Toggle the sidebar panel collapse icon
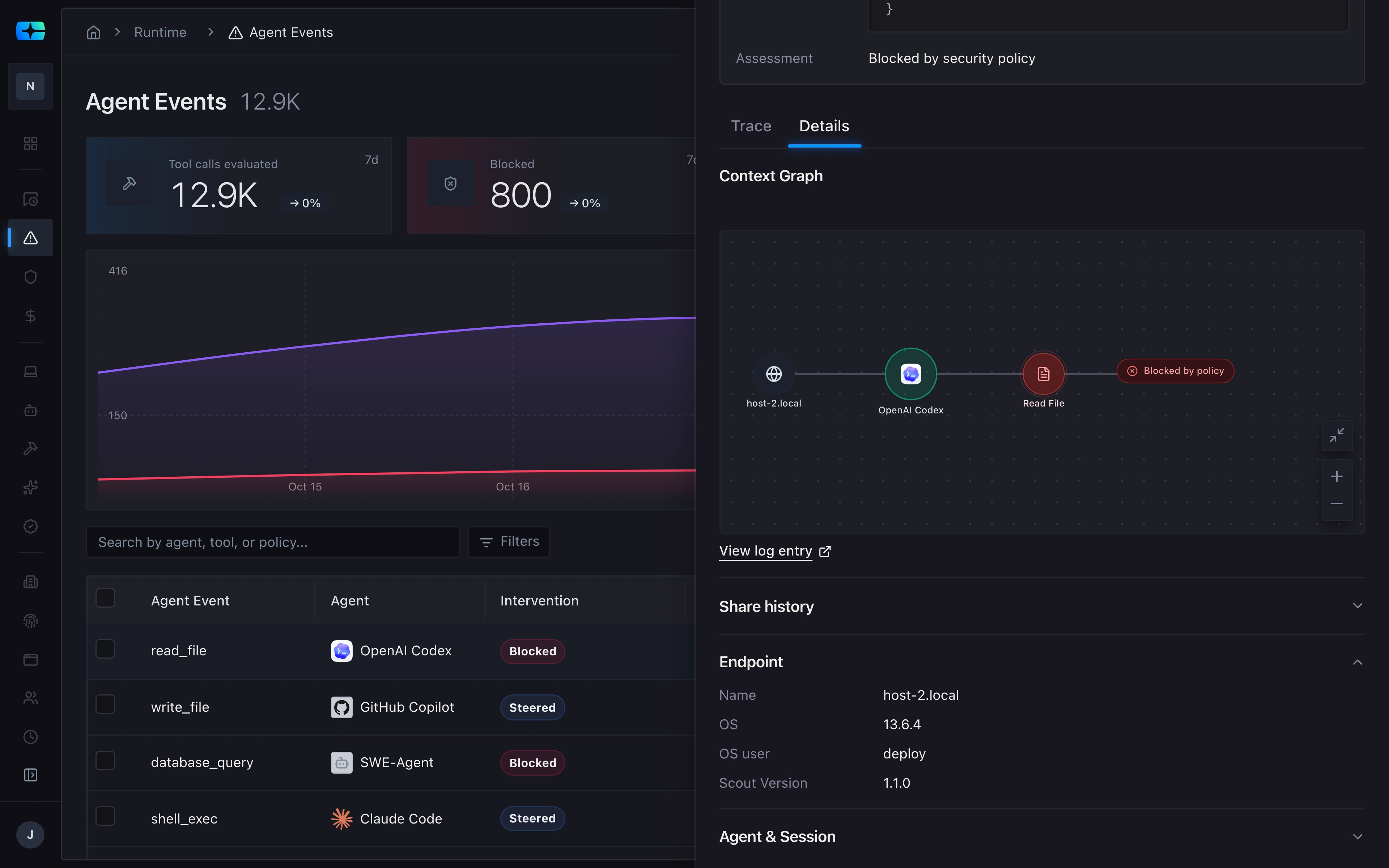 click(x=30, y=775)
